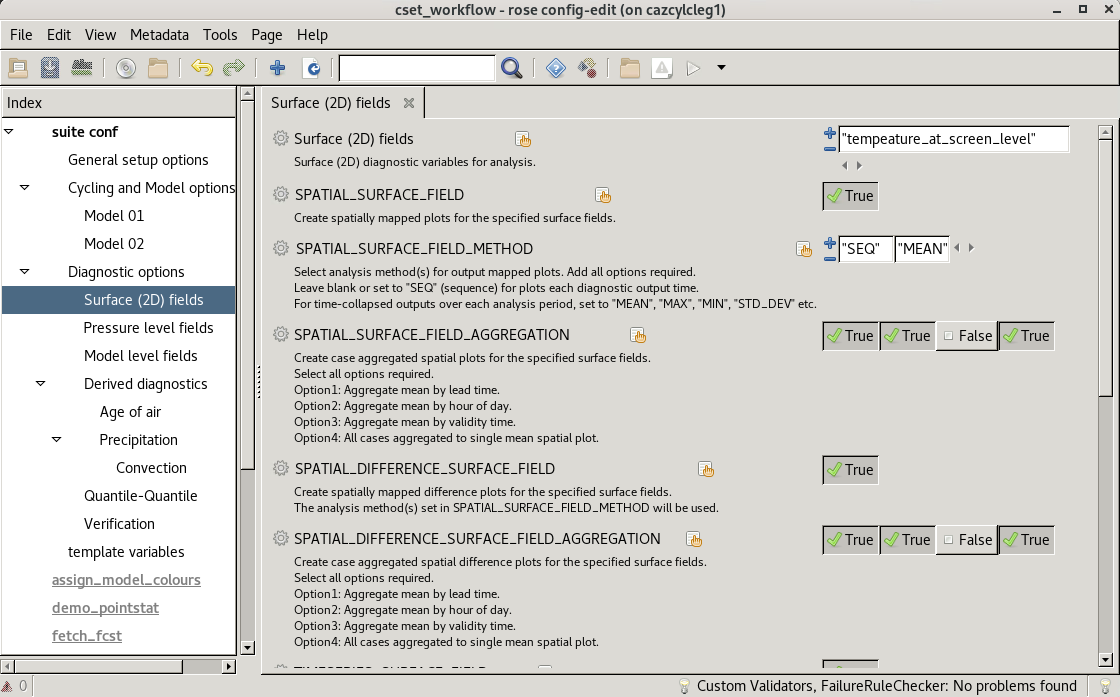The height and width of the screenshot is (697, 1120).
Task: Click the flag icon beside Surface (2D) fields title
Action: click(x=523, y=139)
